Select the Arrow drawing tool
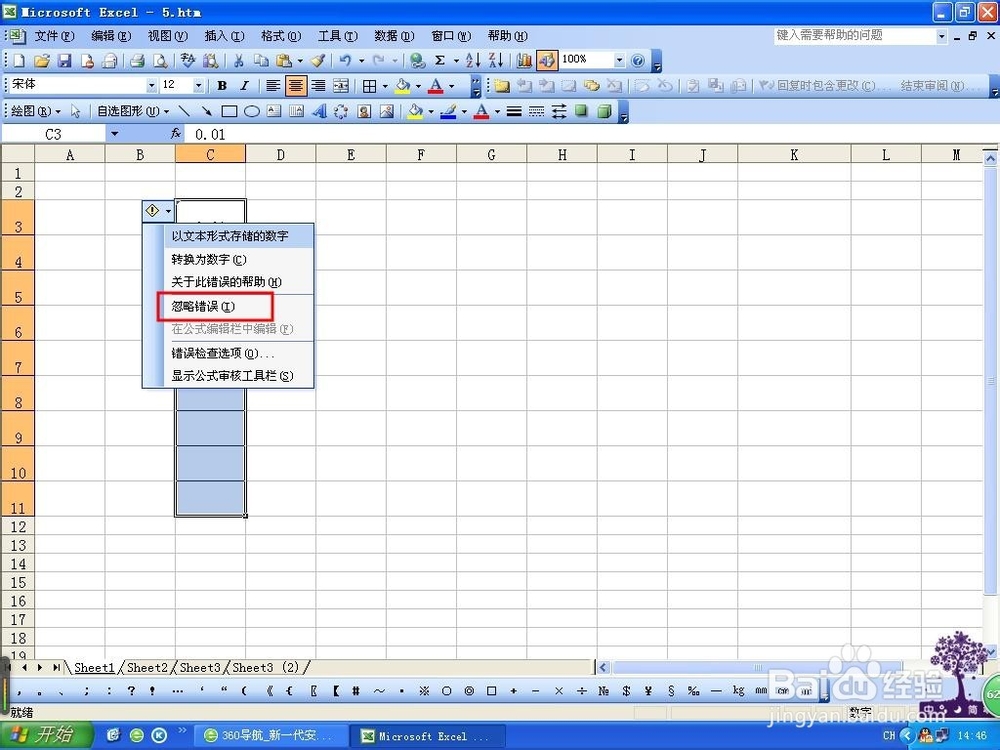This screenshot has height=750, width=1000. point(207,112)
